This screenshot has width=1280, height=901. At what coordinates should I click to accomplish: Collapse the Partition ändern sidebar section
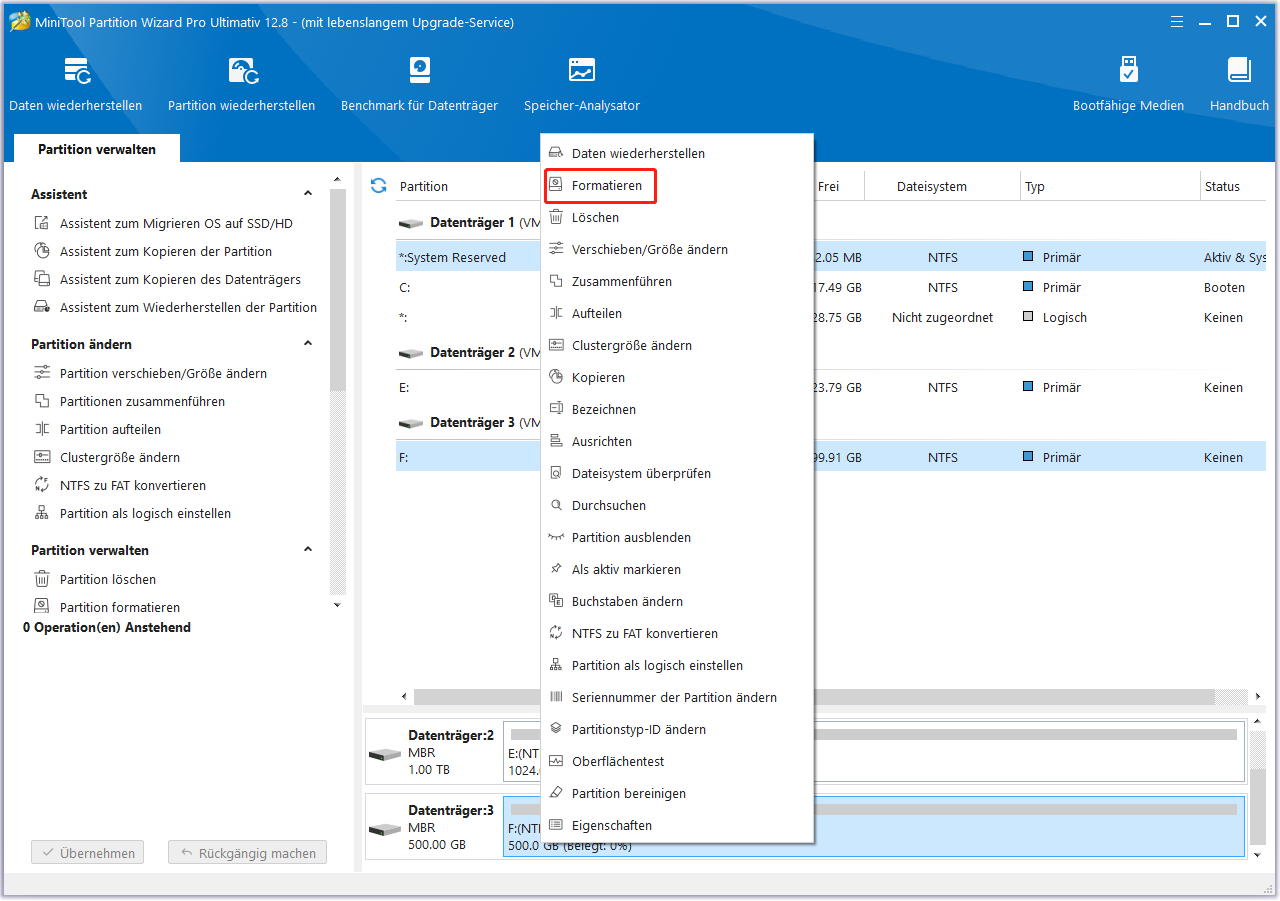point(308,344)
